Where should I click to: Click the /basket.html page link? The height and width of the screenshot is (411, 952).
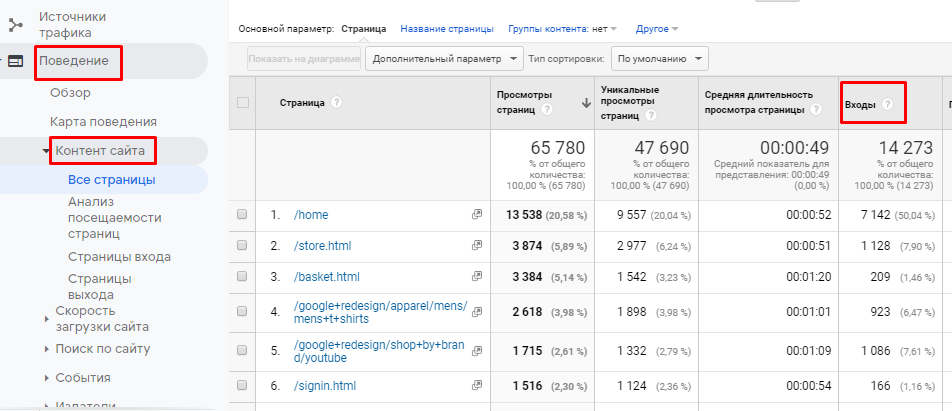(x=326, y=277)
